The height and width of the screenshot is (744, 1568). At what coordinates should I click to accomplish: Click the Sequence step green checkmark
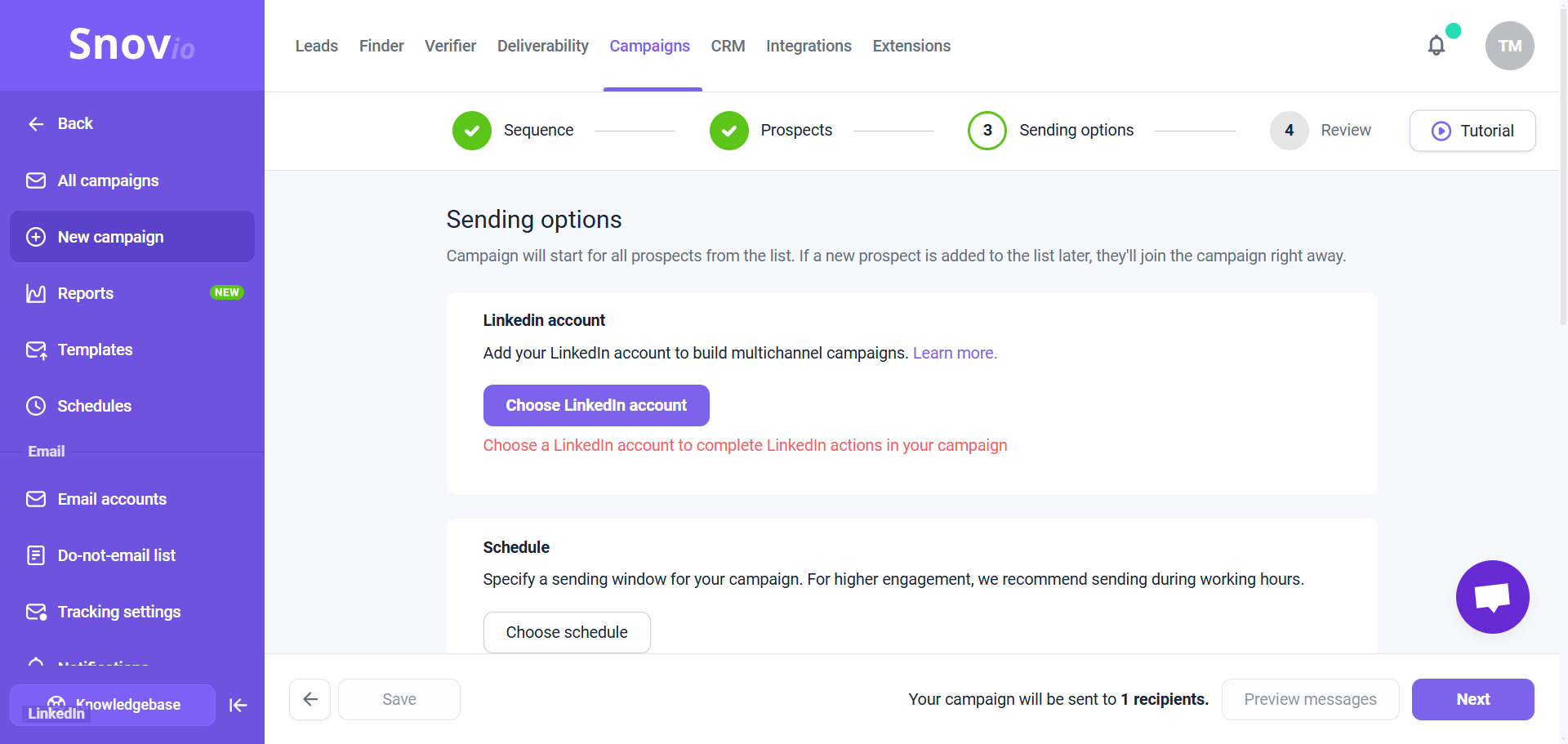point(472,131)
